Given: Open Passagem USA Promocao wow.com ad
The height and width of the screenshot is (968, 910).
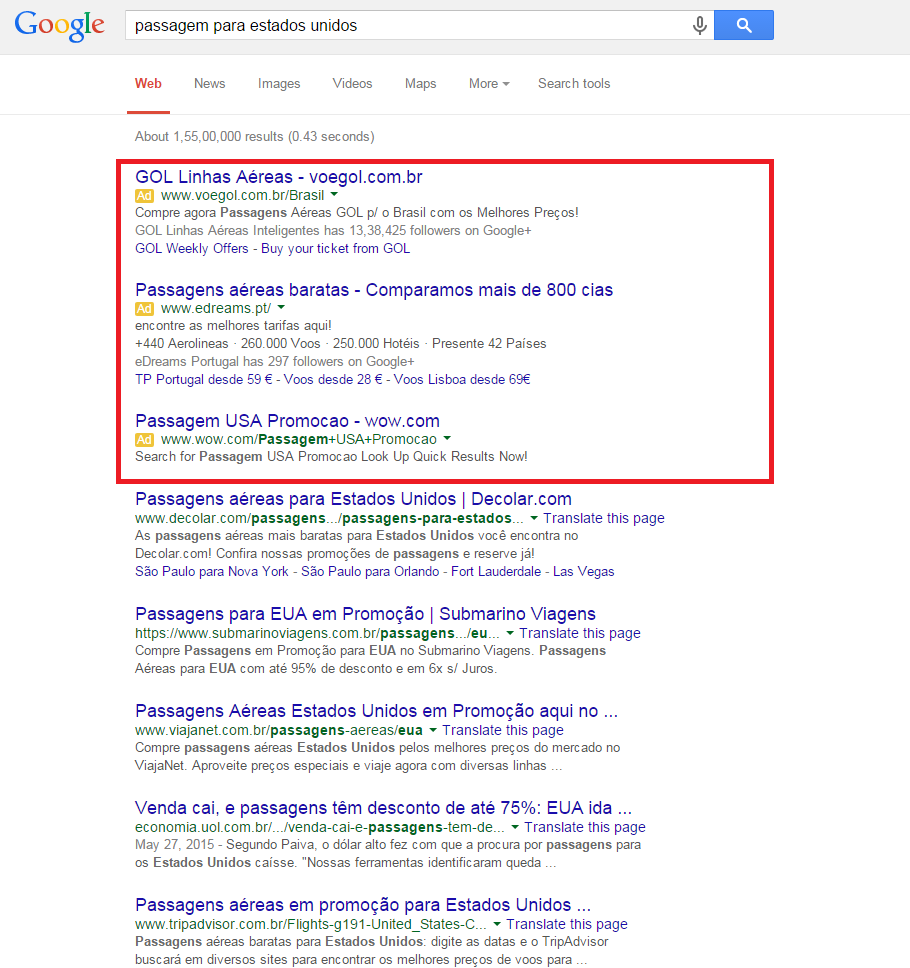Looking at the screenshot, I should click(x=287, y=421).
